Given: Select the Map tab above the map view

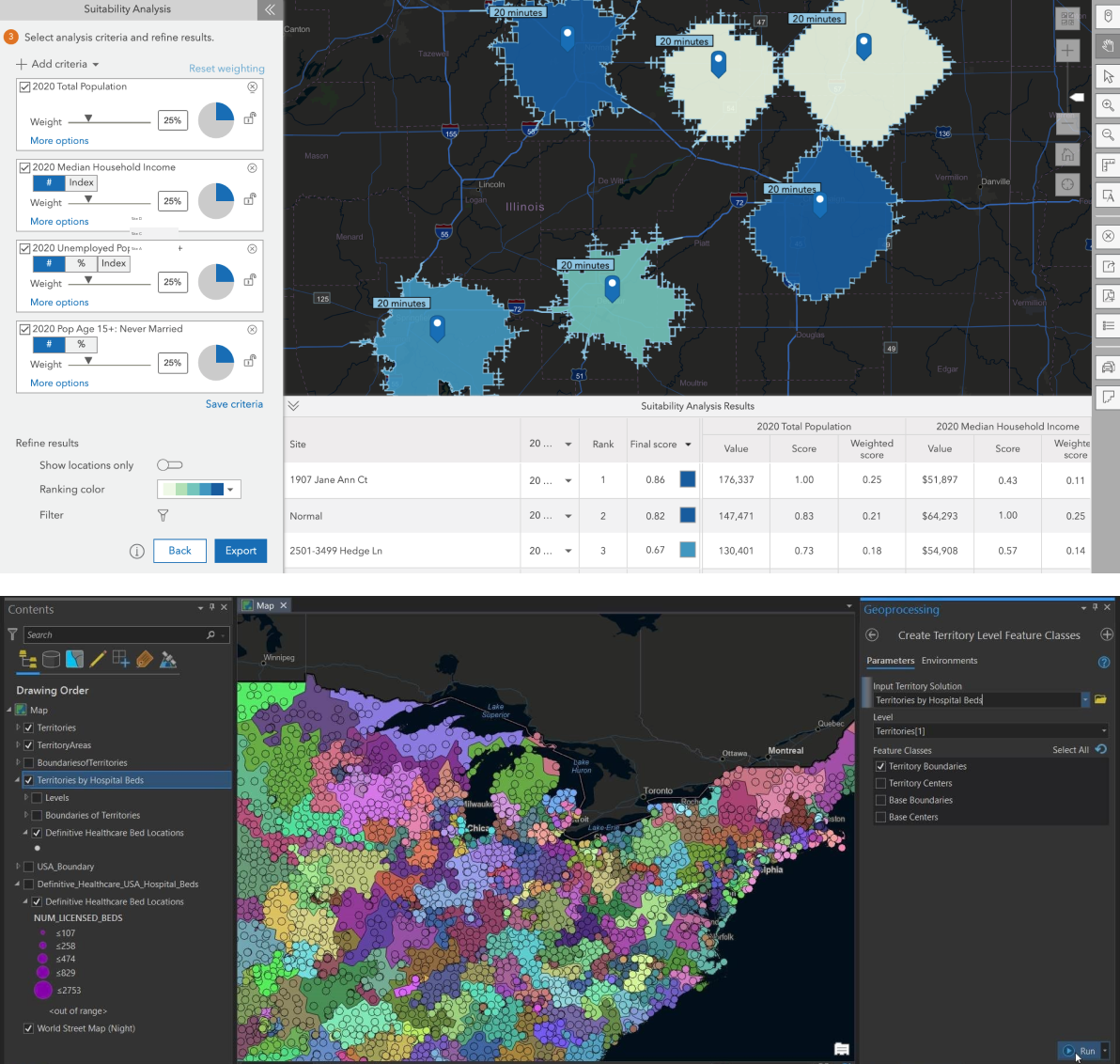Looking at the screenshot, I should click(x=264, y=605).
